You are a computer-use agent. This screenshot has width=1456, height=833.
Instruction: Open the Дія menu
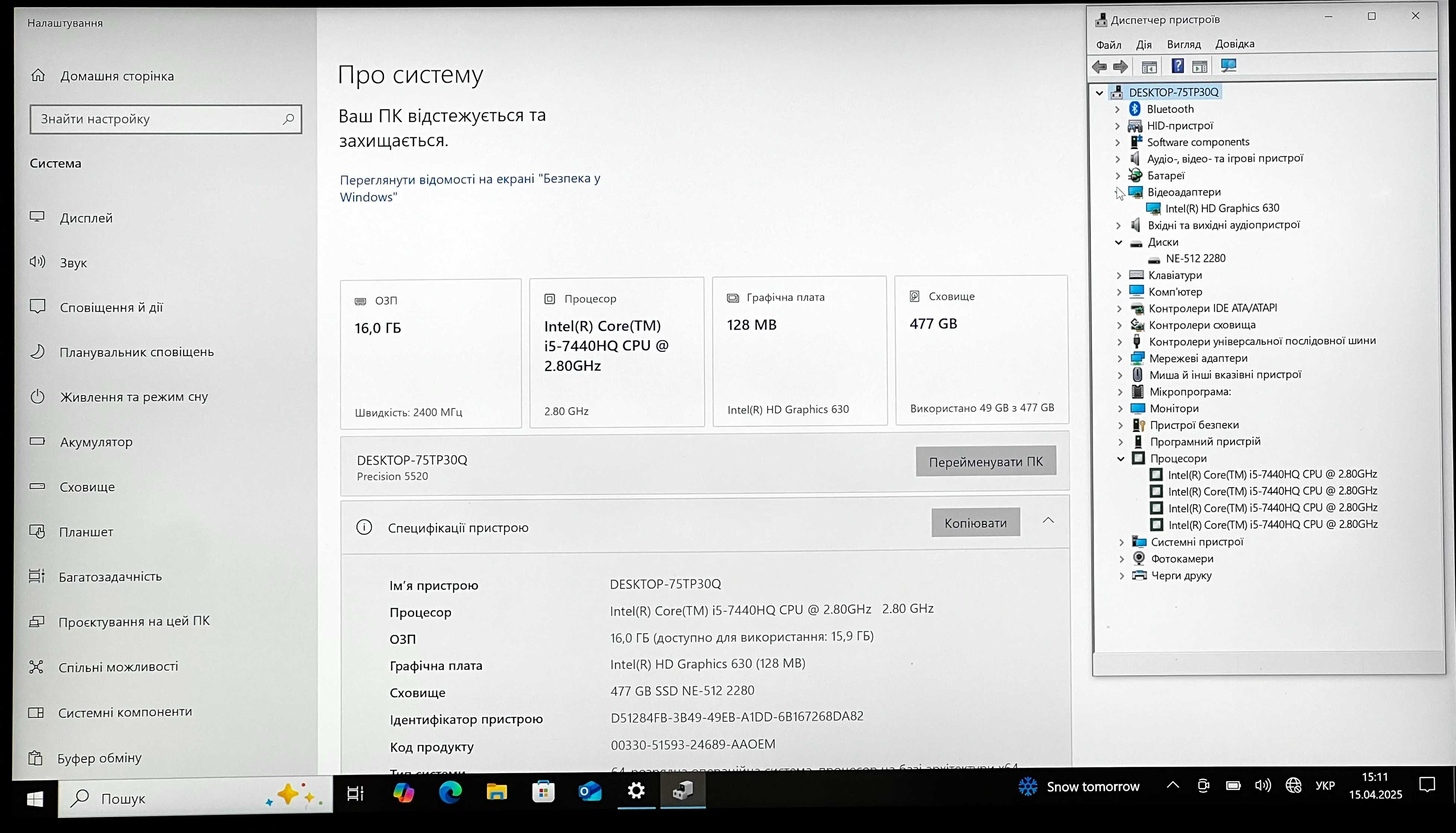(1144, 45)
